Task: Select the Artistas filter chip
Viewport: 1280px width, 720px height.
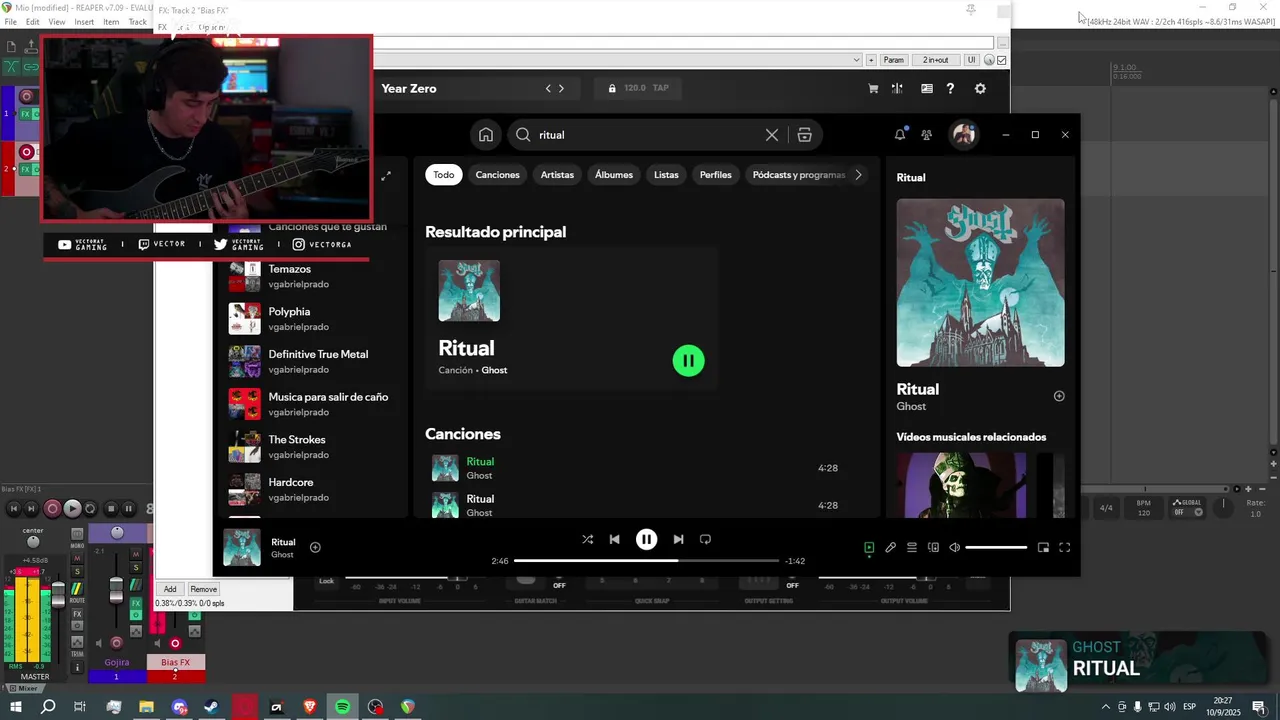Action: (557, 175)
